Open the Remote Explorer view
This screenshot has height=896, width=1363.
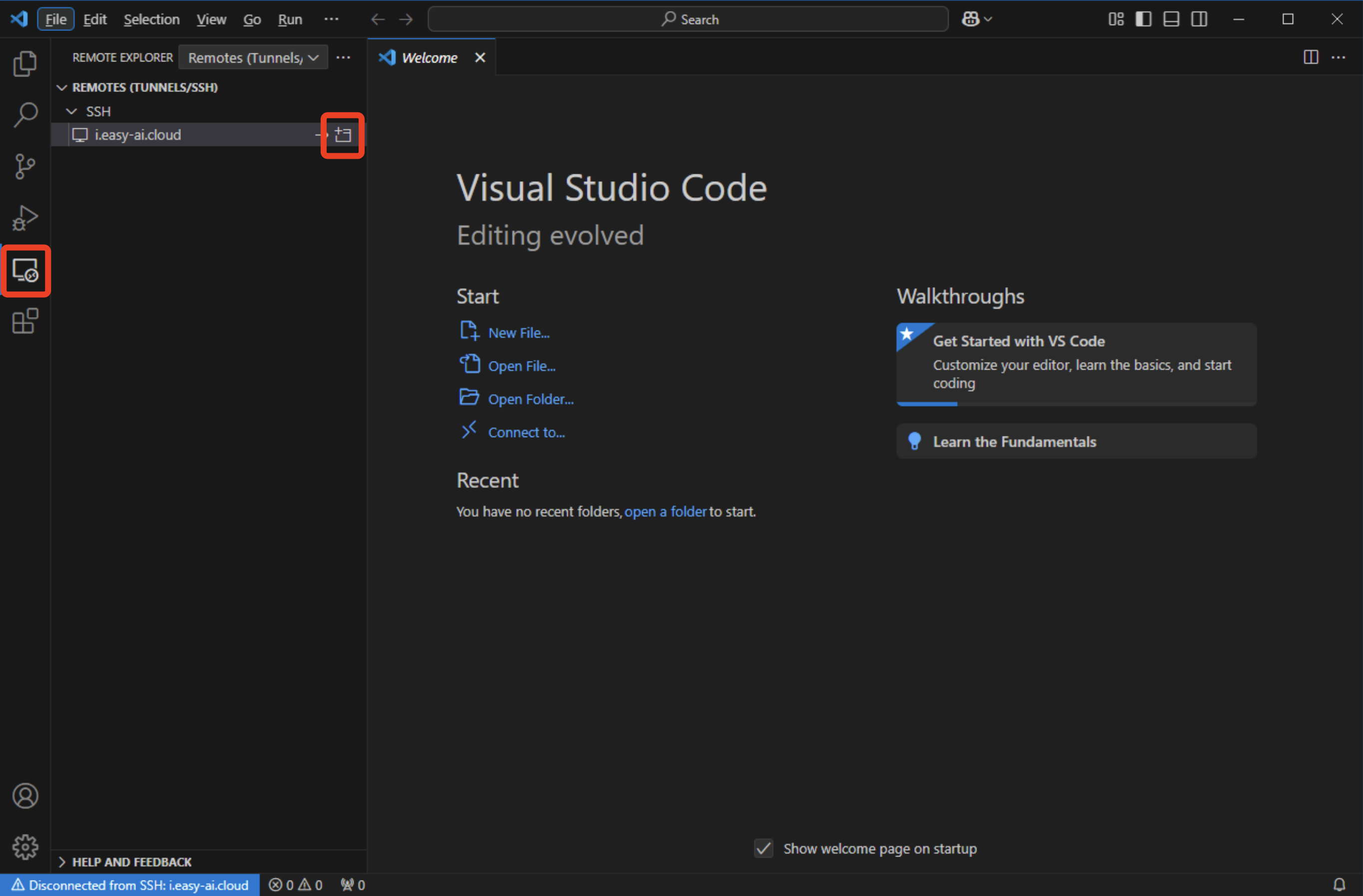25,270
